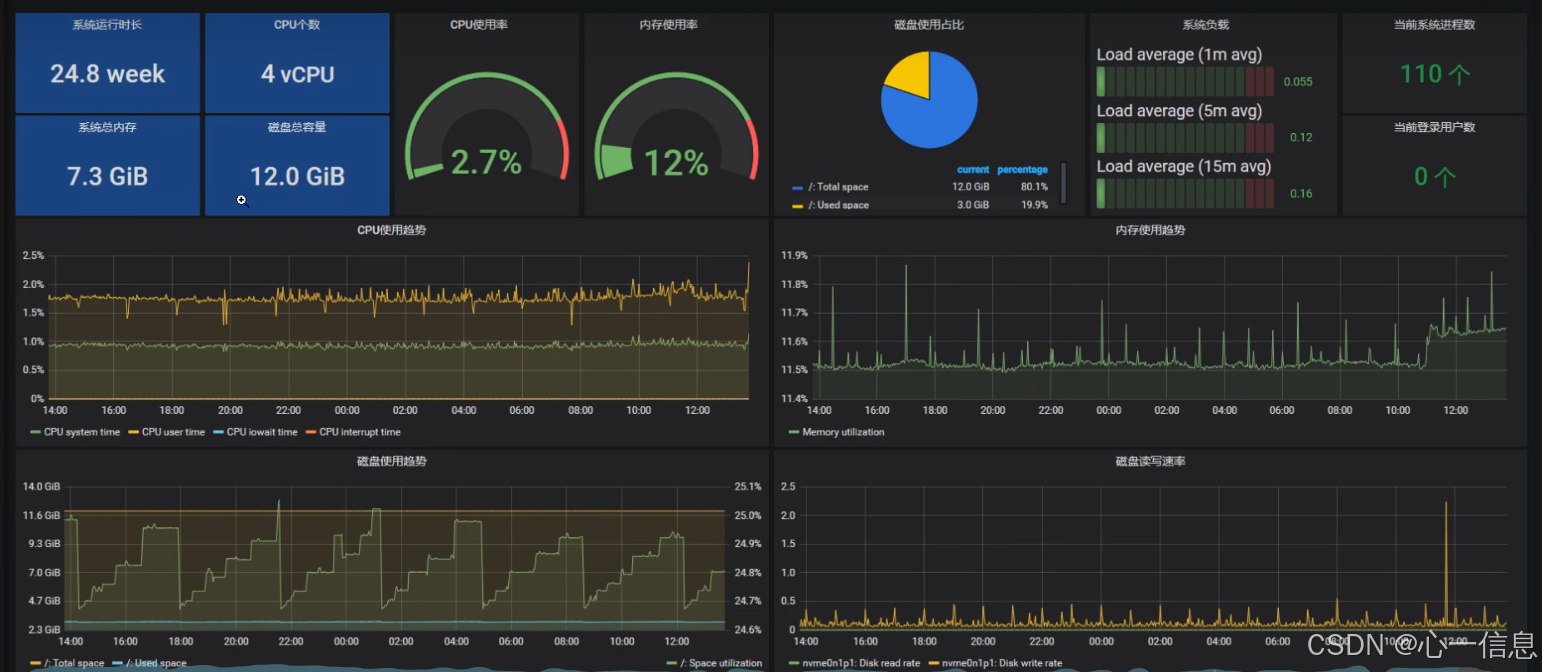Click the 14.0 GiB y-axis label on disk graph

click(41, 486)
